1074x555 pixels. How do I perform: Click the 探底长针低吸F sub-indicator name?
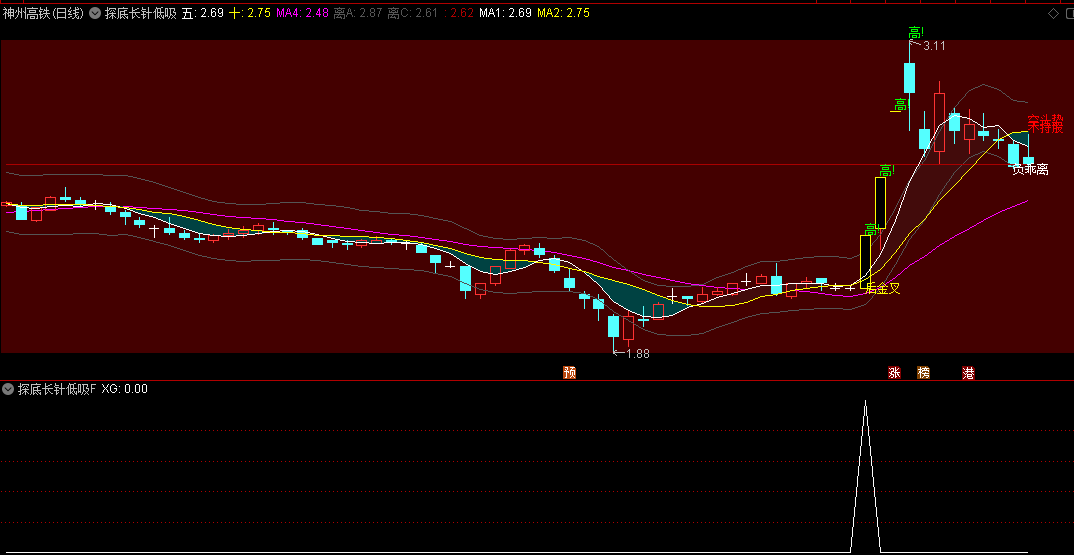coord(58,389)
